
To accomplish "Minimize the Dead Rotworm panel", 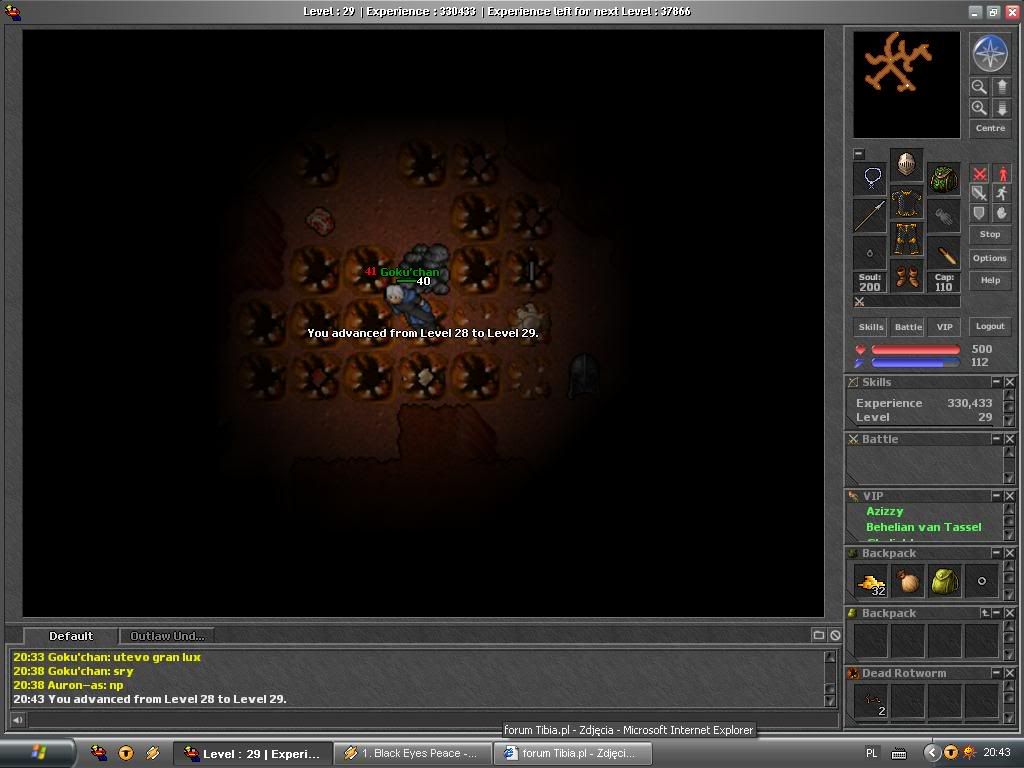I will tap(996, 672).
